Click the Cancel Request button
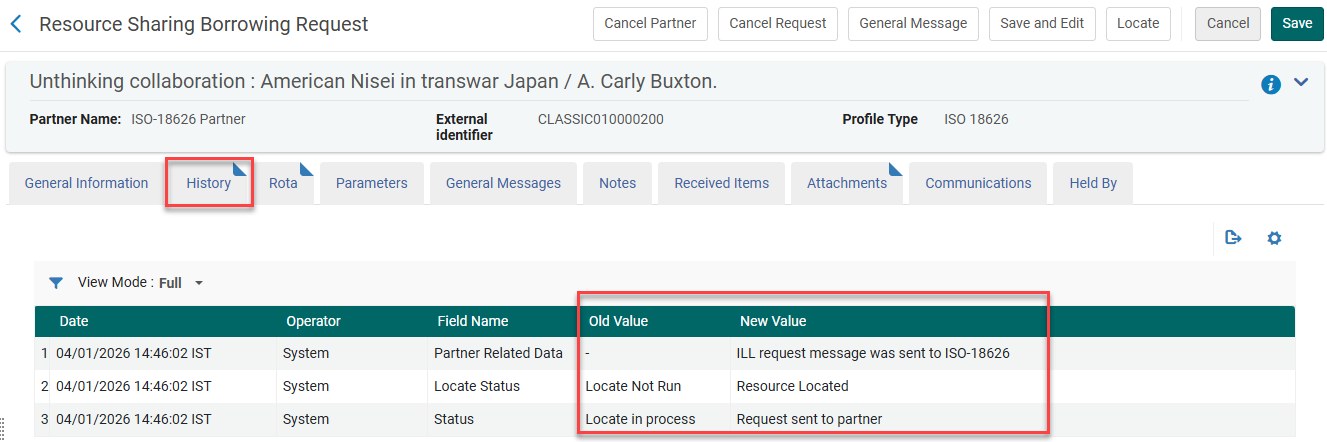The height and width of the screenshot is (442, 1327). click(x=778, y=24)
